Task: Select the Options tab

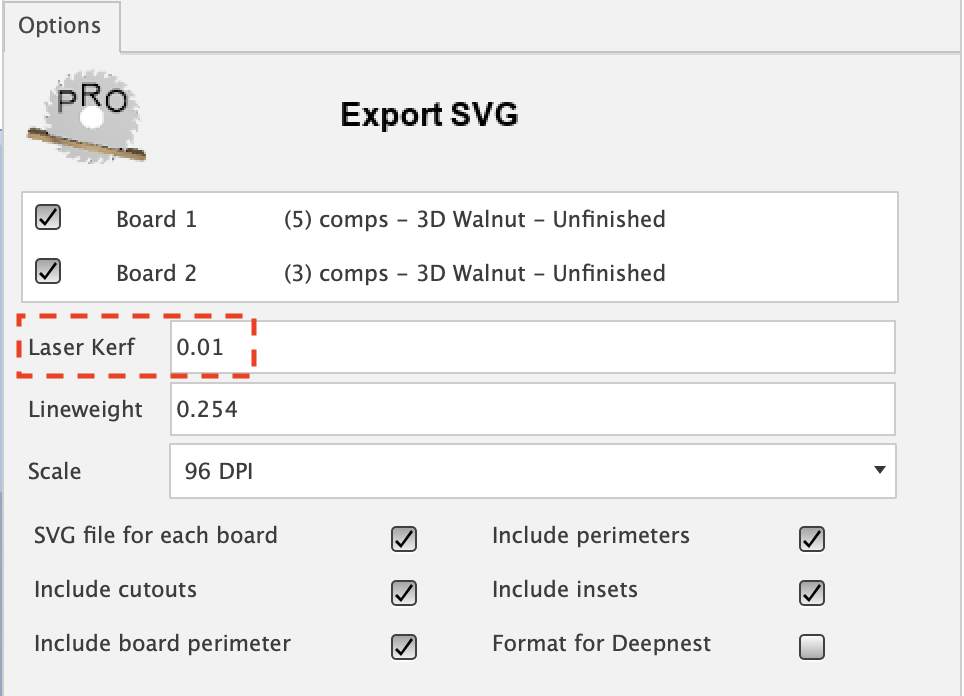Action: click(60, 26)
